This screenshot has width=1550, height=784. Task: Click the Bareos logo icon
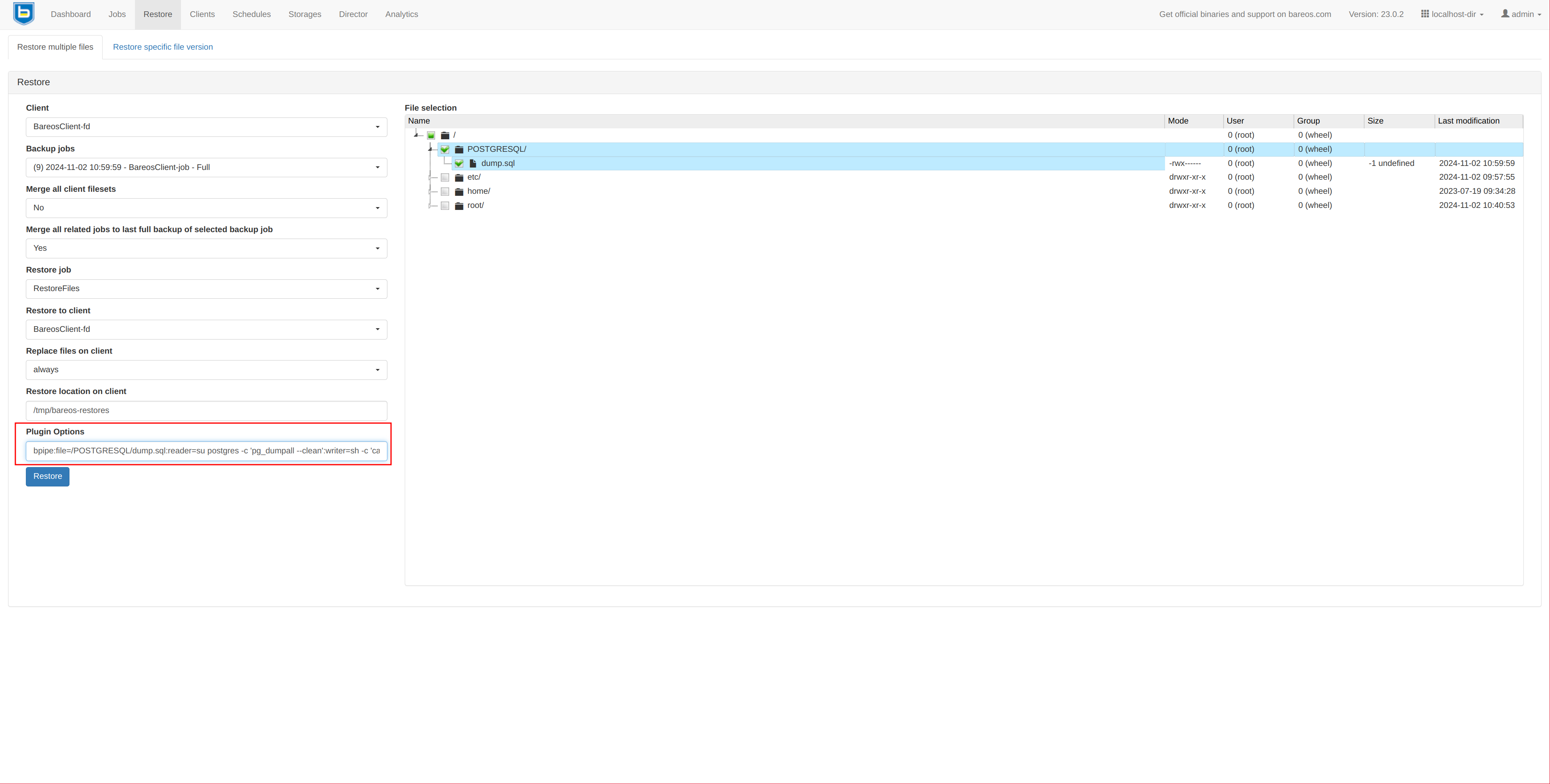(23, 13)
